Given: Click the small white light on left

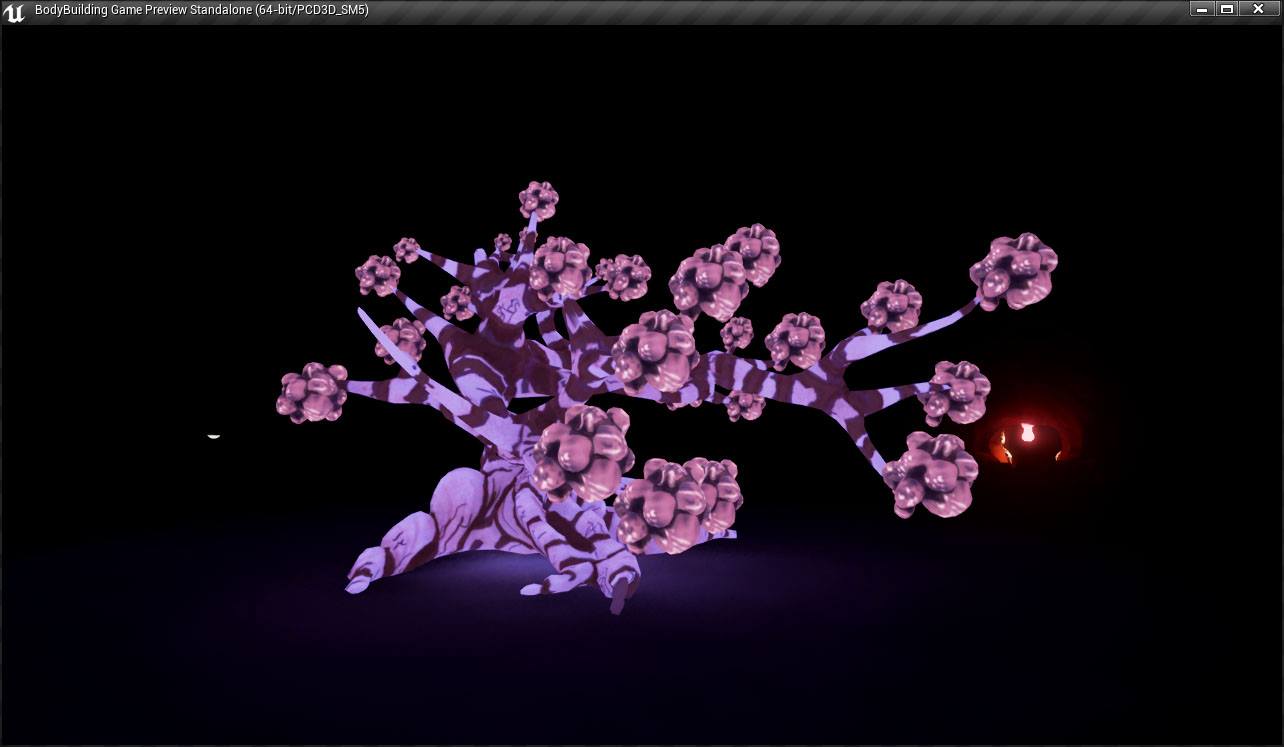Looking at the screenshot, I should point(213,436).
